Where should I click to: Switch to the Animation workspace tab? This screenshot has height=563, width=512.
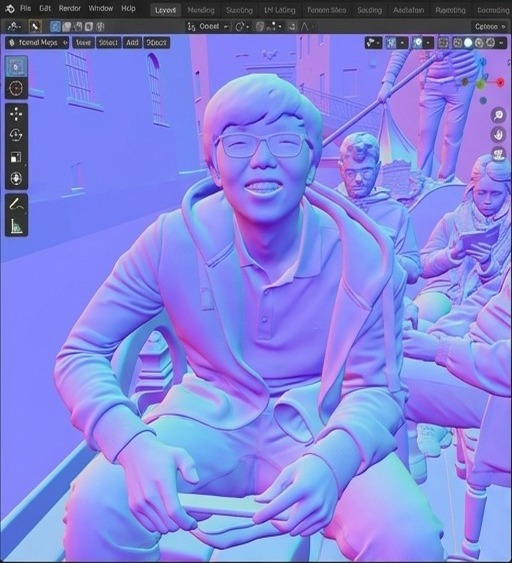pyautogui.click(x=408, y=10)
